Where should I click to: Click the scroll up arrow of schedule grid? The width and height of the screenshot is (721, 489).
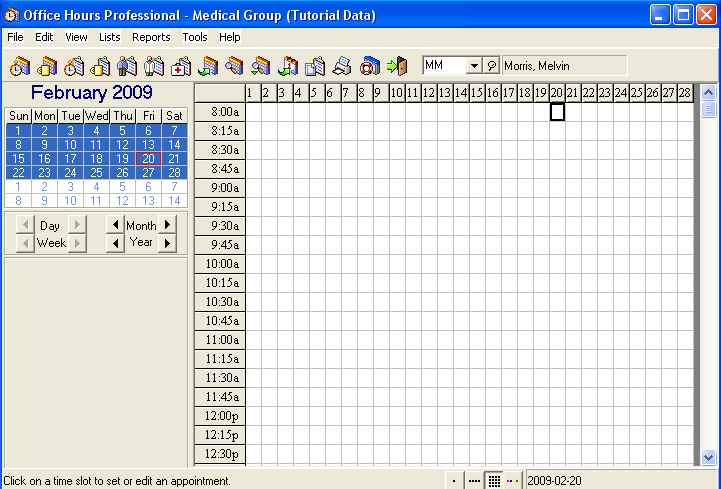click(x=708, y=93)
